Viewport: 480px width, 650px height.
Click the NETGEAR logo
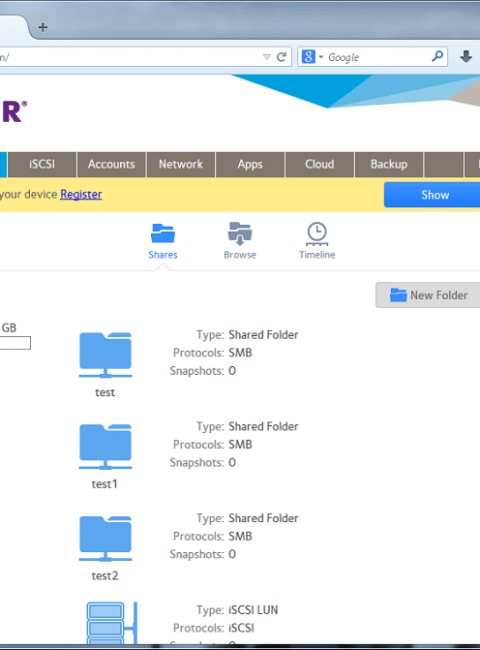tap(14, 111)
